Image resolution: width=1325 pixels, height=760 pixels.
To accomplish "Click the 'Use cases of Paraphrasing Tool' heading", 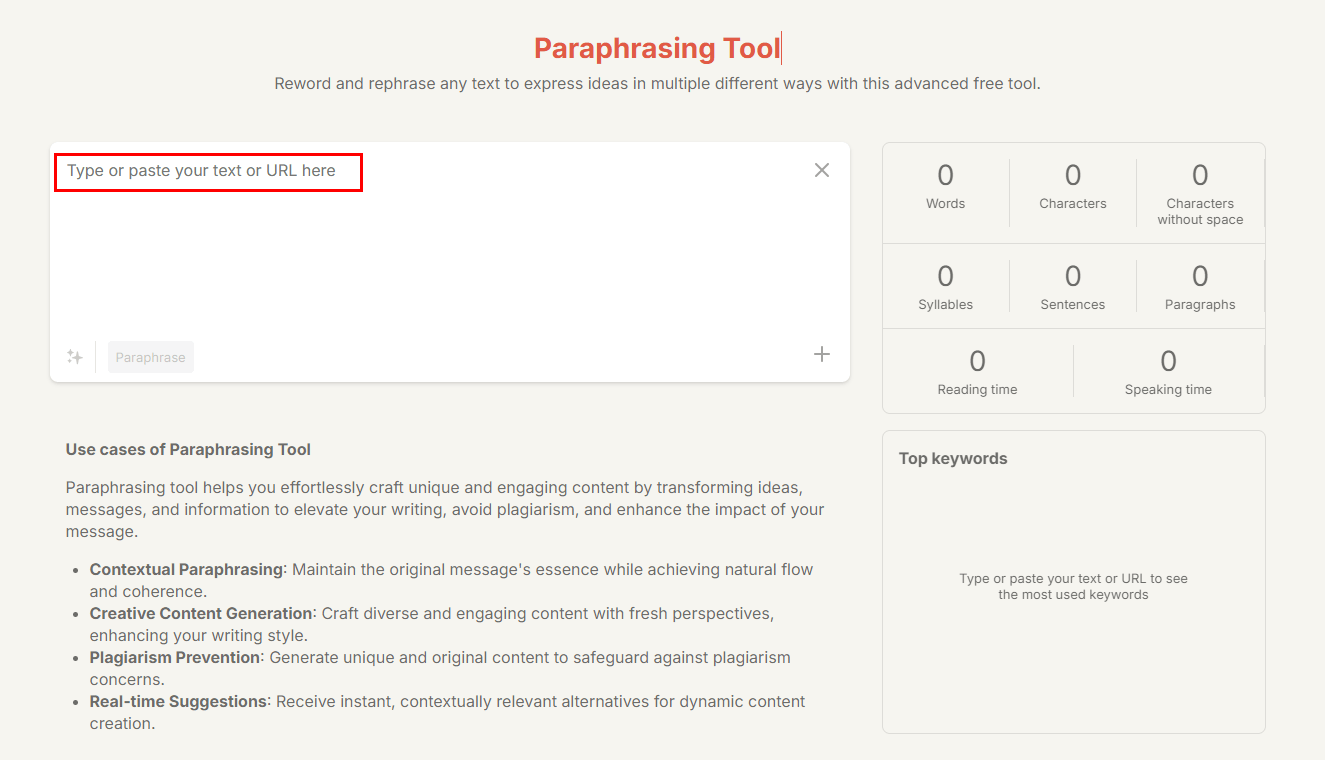I will tap(188, 449).
